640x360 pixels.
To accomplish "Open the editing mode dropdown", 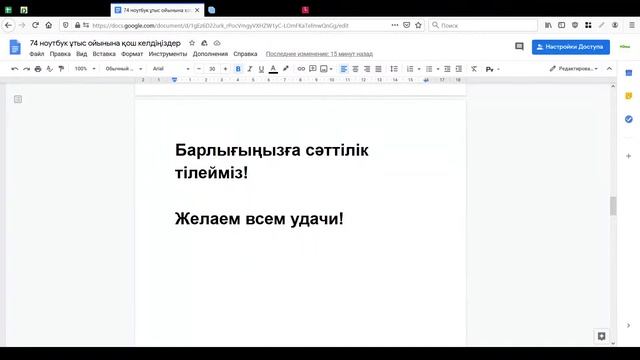I will tap(573, 69).
